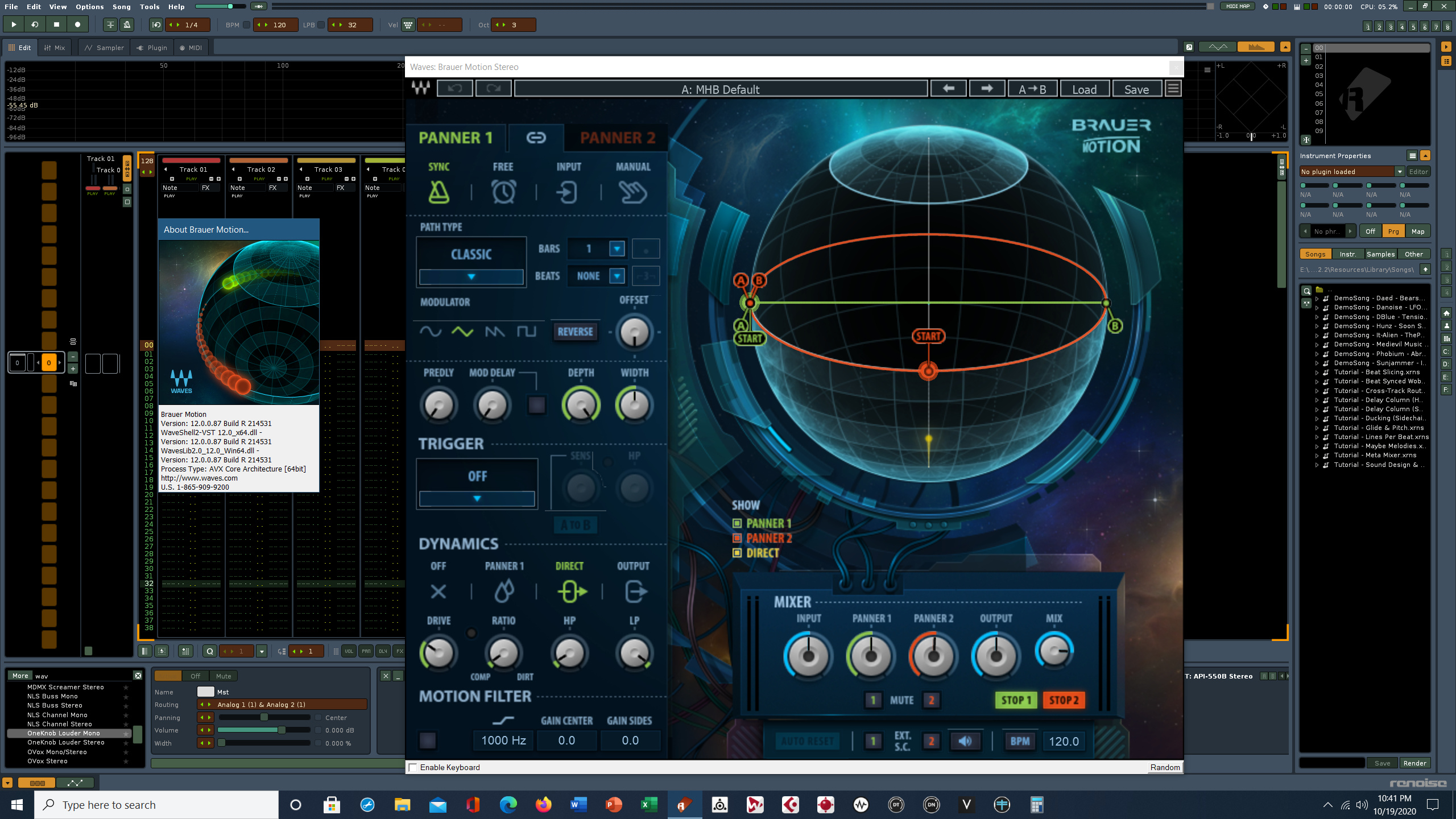
Task: Go to next preset arrow
Action: tap(987, 89)
